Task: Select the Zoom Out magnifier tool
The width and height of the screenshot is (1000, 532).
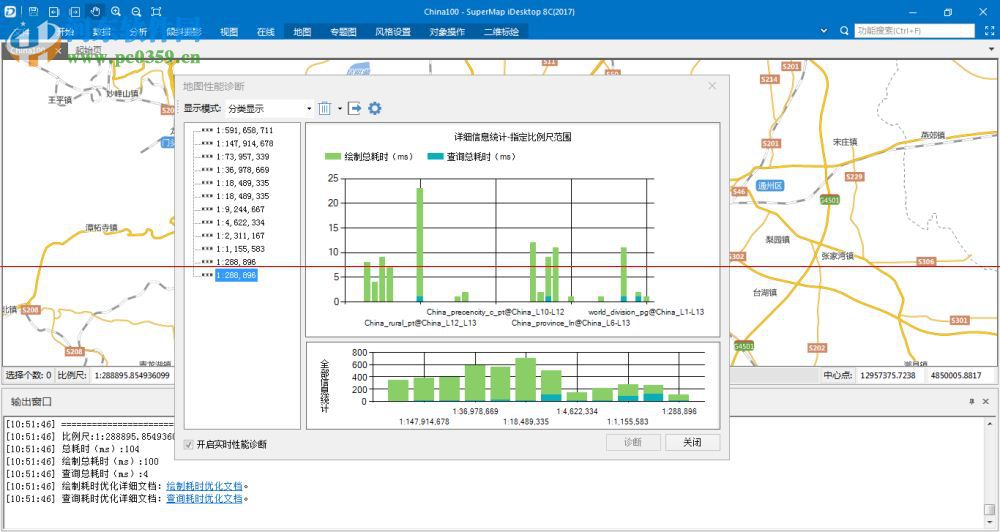Action: point(136,11)
